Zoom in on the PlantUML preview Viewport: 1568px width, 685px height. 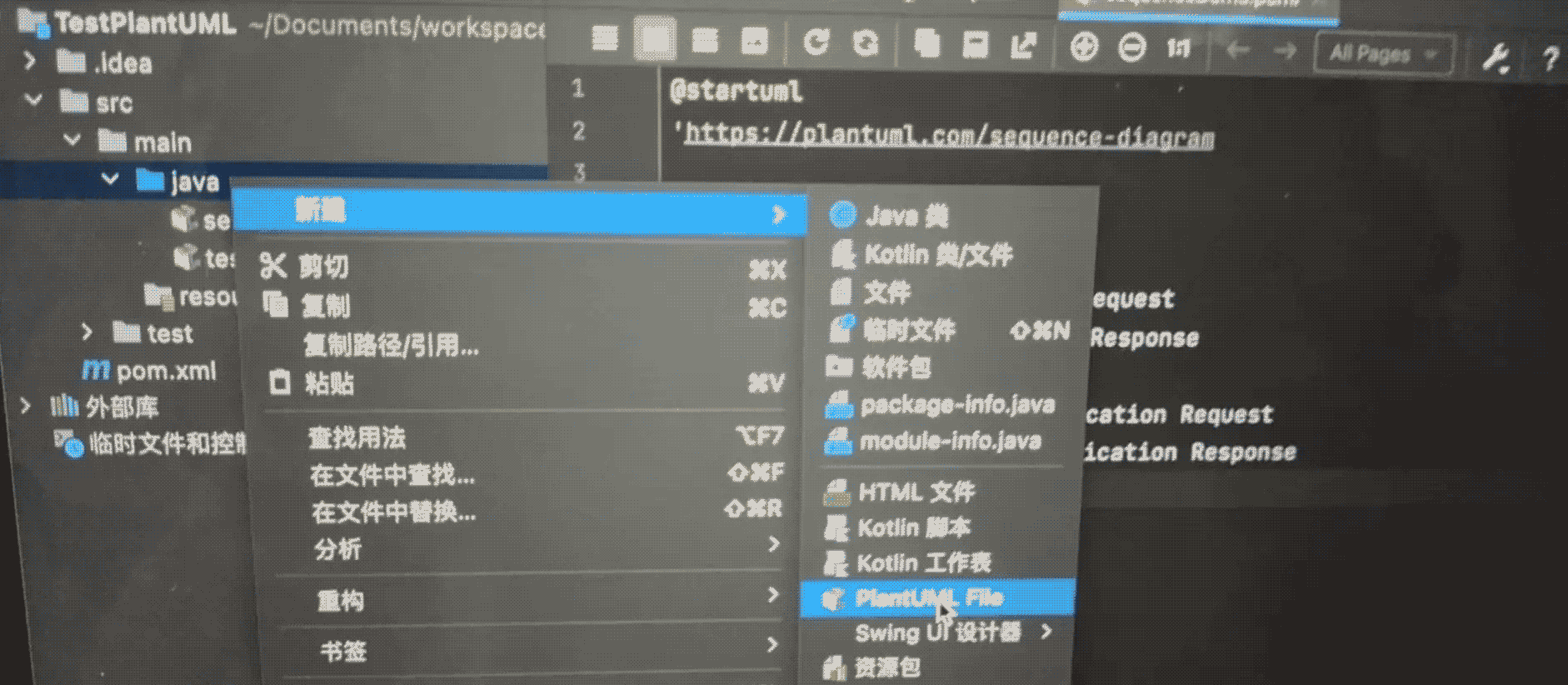(x=1084, y=47)
